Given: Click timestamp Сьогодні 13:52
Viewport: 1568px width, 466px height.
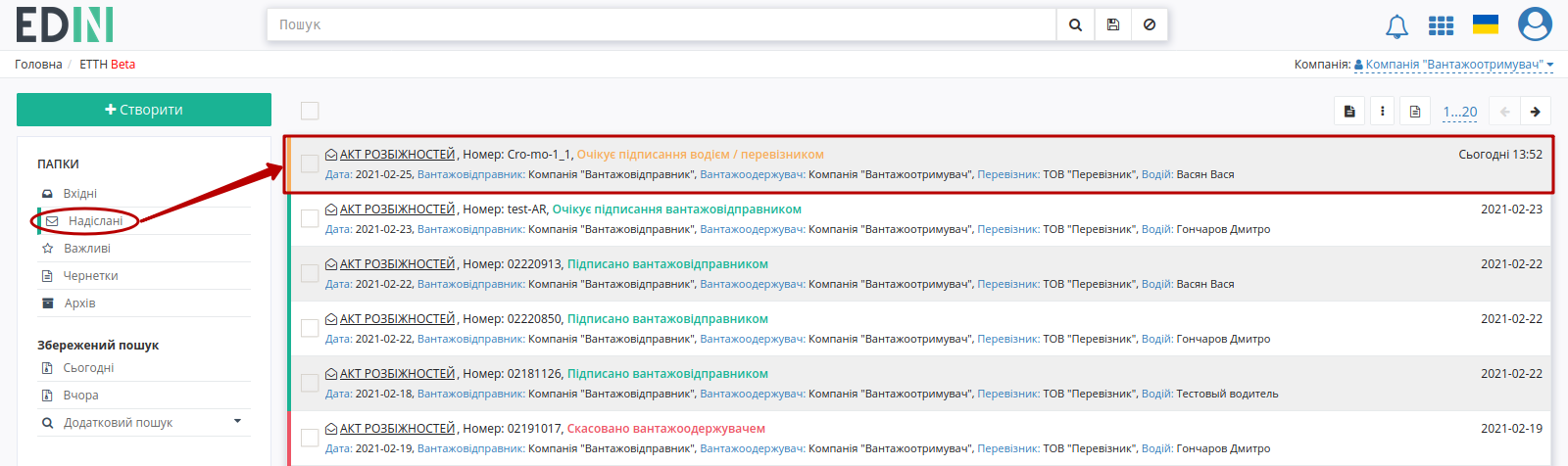Looking at the screenshot, I should pyautogui.click(x=1500, y=155).
